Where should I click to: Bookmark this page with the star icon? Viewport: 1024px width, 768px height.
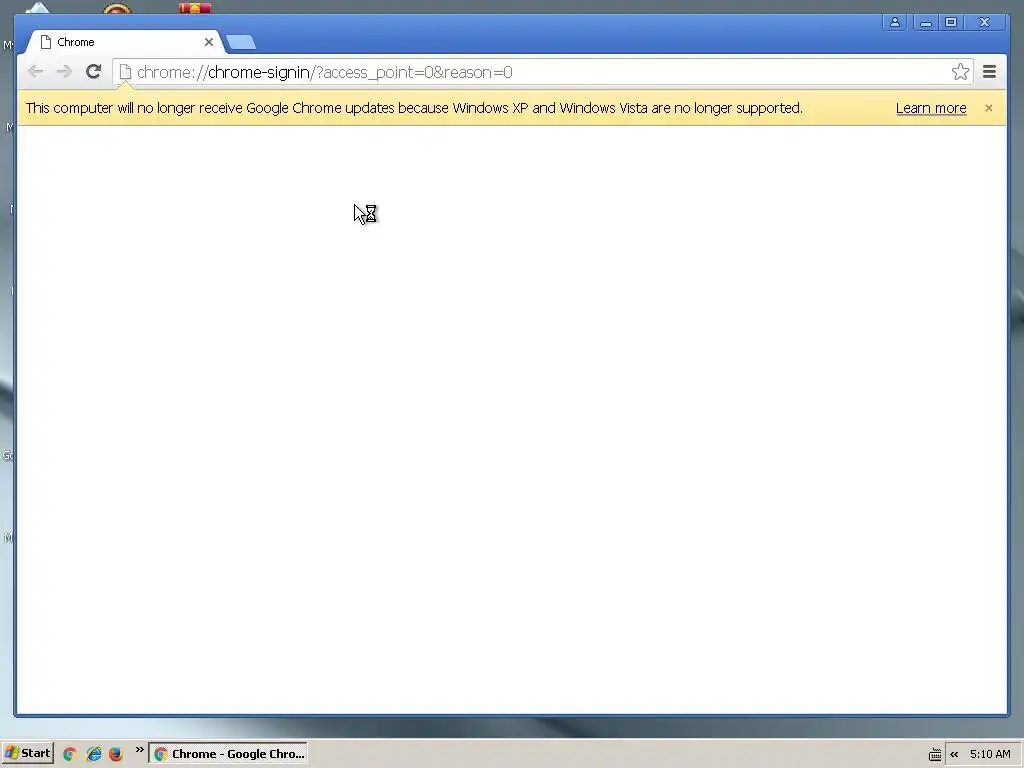tap(960, 72)
